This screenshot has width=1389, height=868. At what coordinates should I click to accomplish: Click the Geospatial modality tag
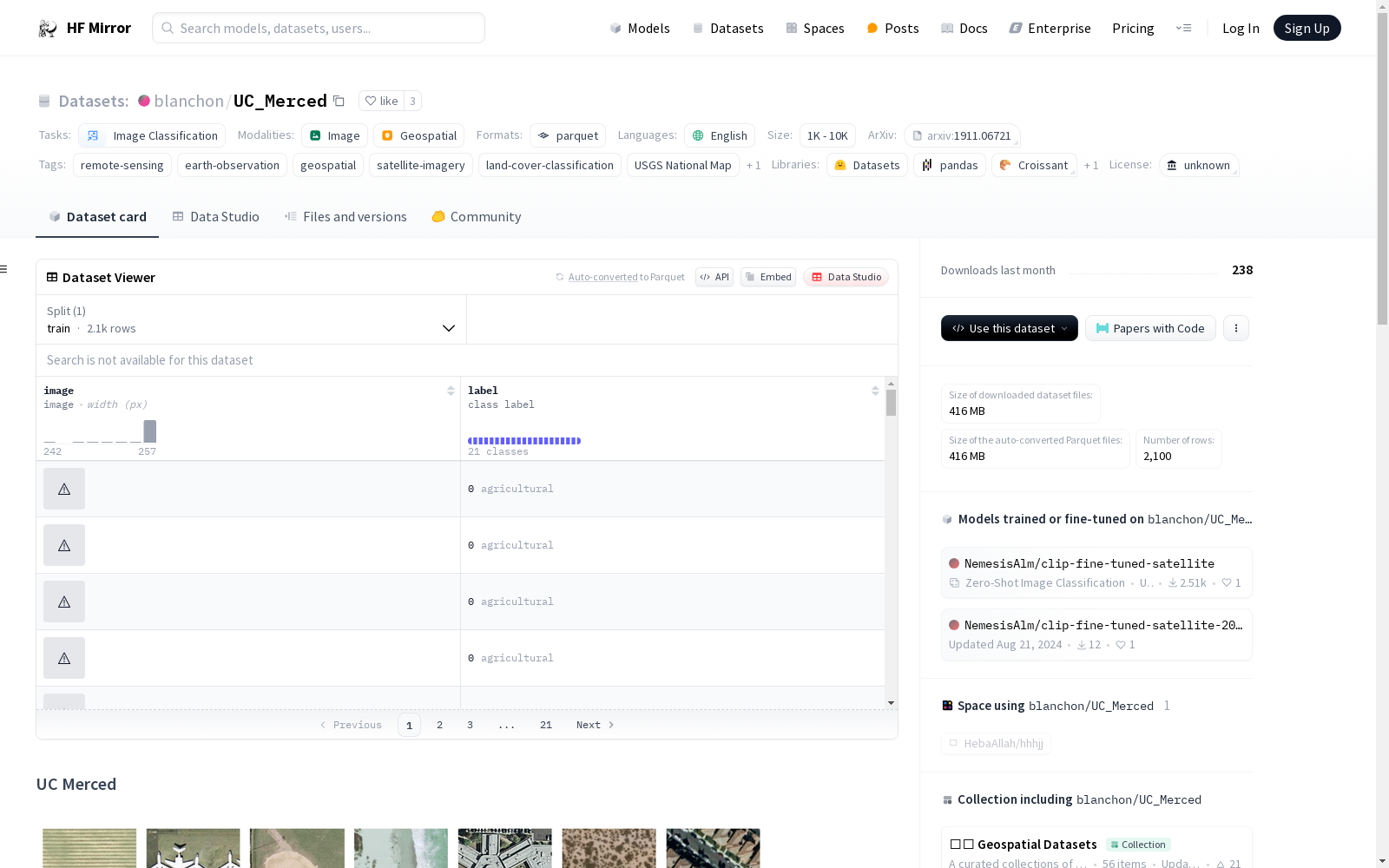(419, 135)
